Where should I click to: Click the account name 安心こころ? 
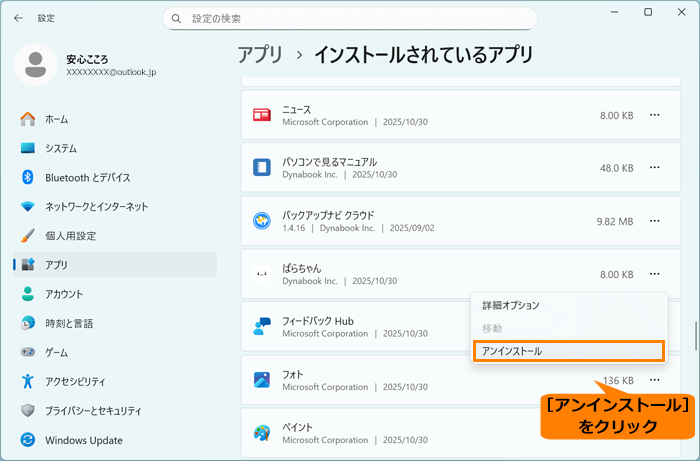coord(87,59)
